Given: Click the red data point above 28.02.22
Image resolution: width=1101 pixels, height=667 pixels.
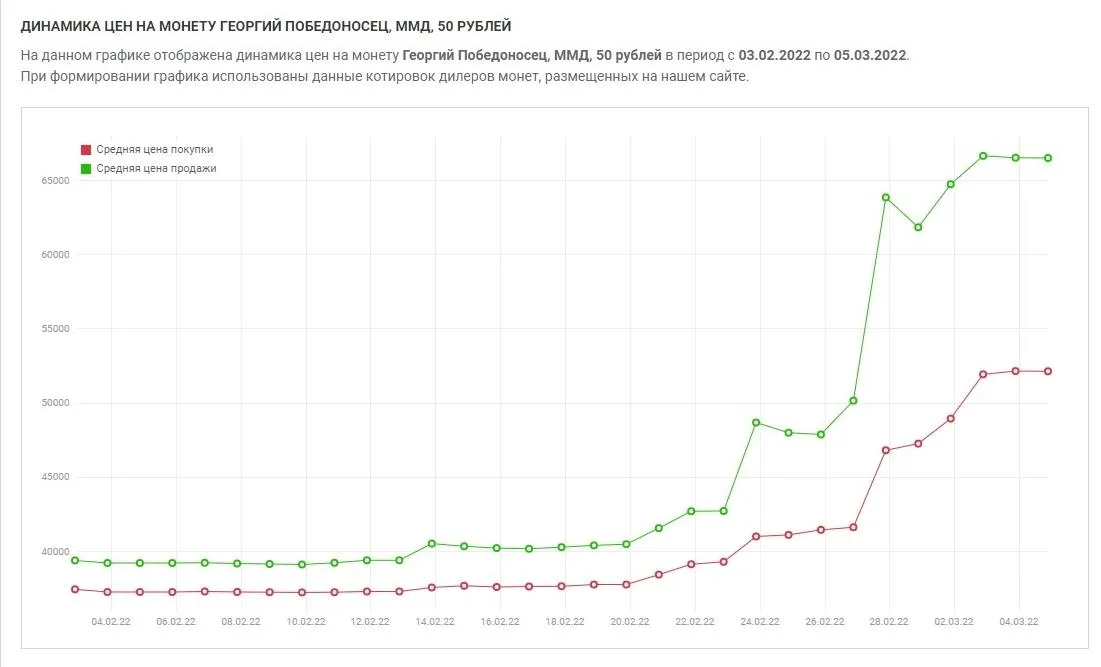Looking at the screenshot, I should pos(886,450).
